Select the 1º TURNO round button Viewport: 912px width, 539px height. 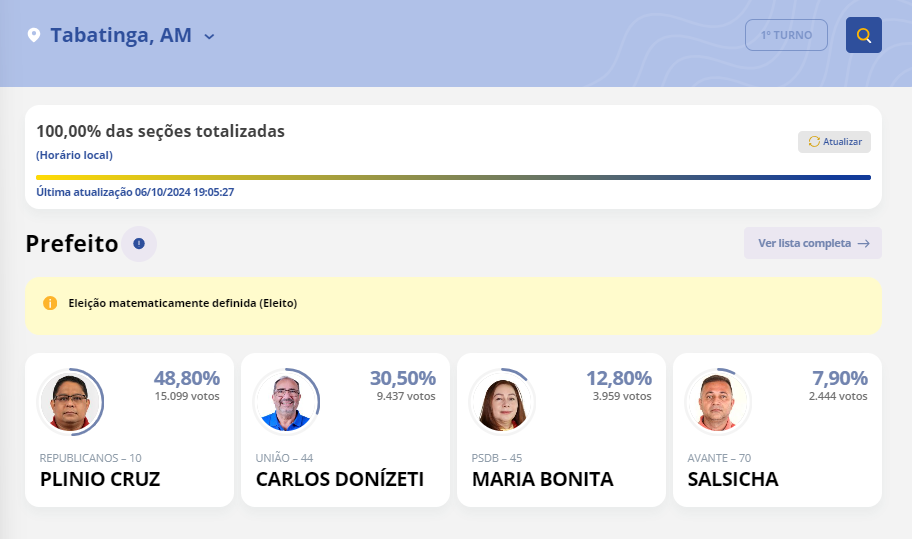pyautogui.click(x=786, y=35)
